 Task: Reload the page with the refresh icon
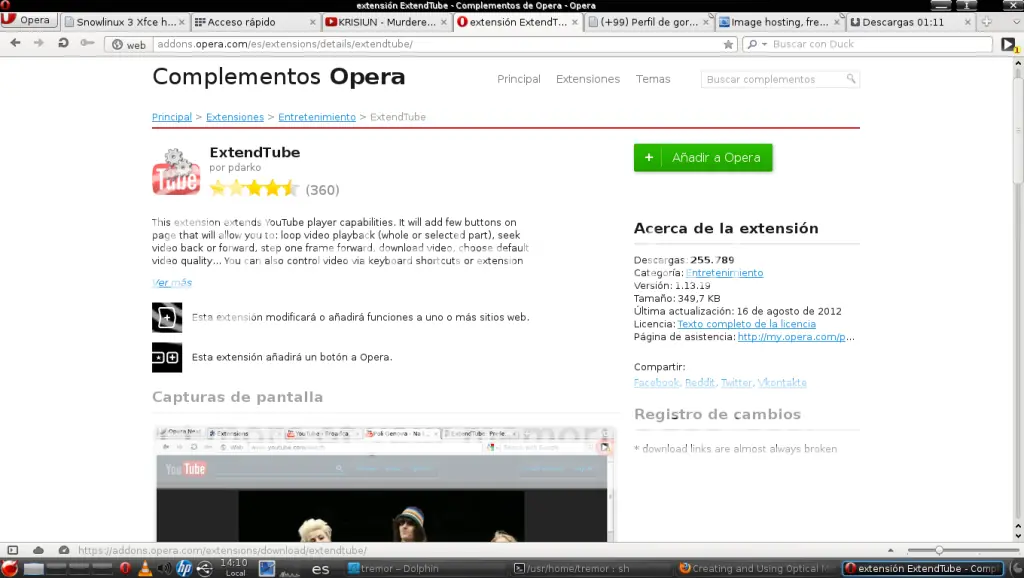63,43
